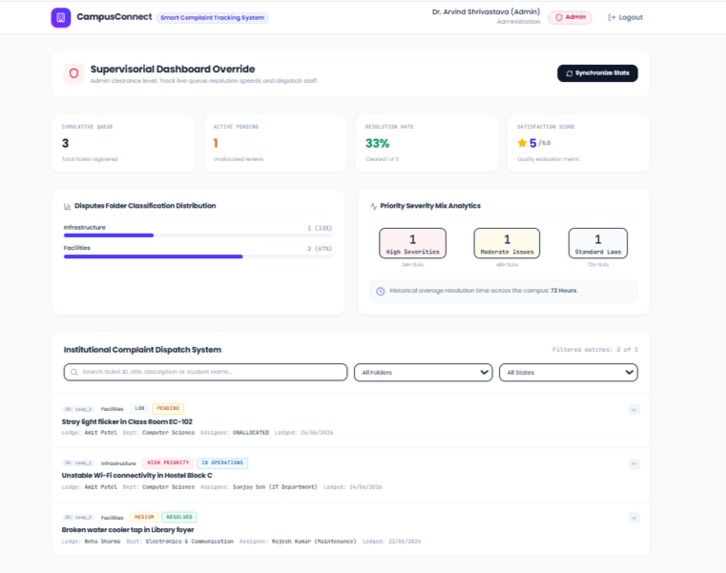The height and width of the screenshot is (573, 726).
Task: Click the shield icon beside Supervisorial Dashboard Override
Action: tap(74, 73)
